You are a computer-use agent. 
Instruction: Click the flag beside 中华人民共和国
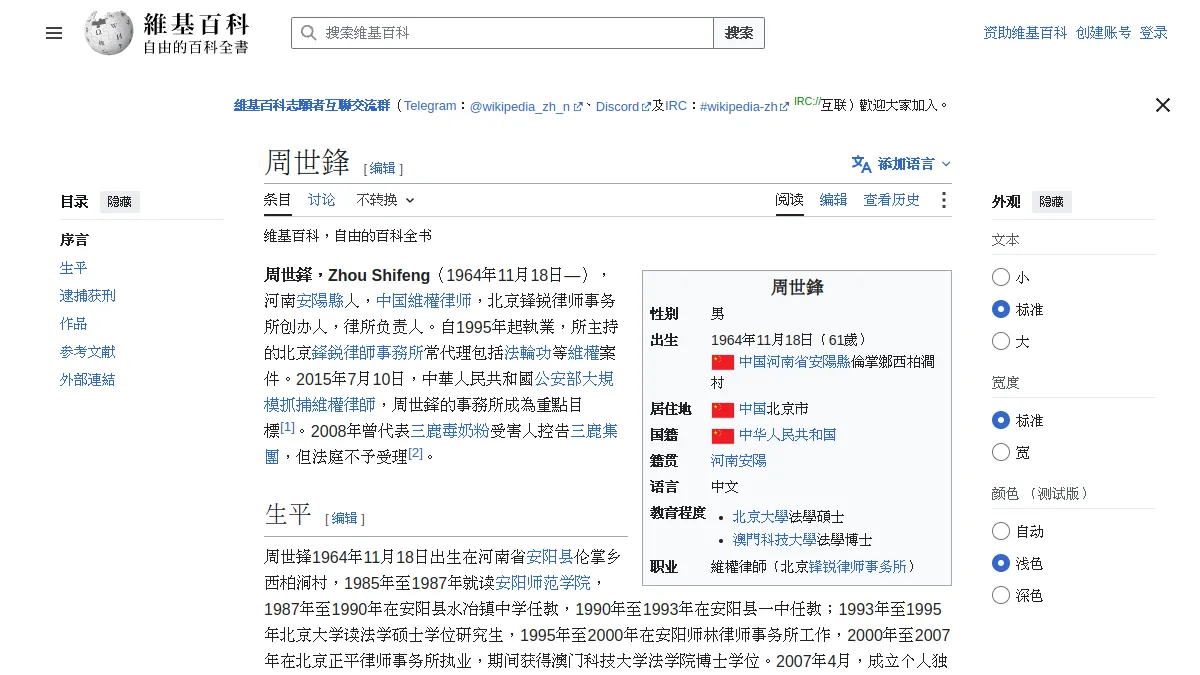(722, 436)
